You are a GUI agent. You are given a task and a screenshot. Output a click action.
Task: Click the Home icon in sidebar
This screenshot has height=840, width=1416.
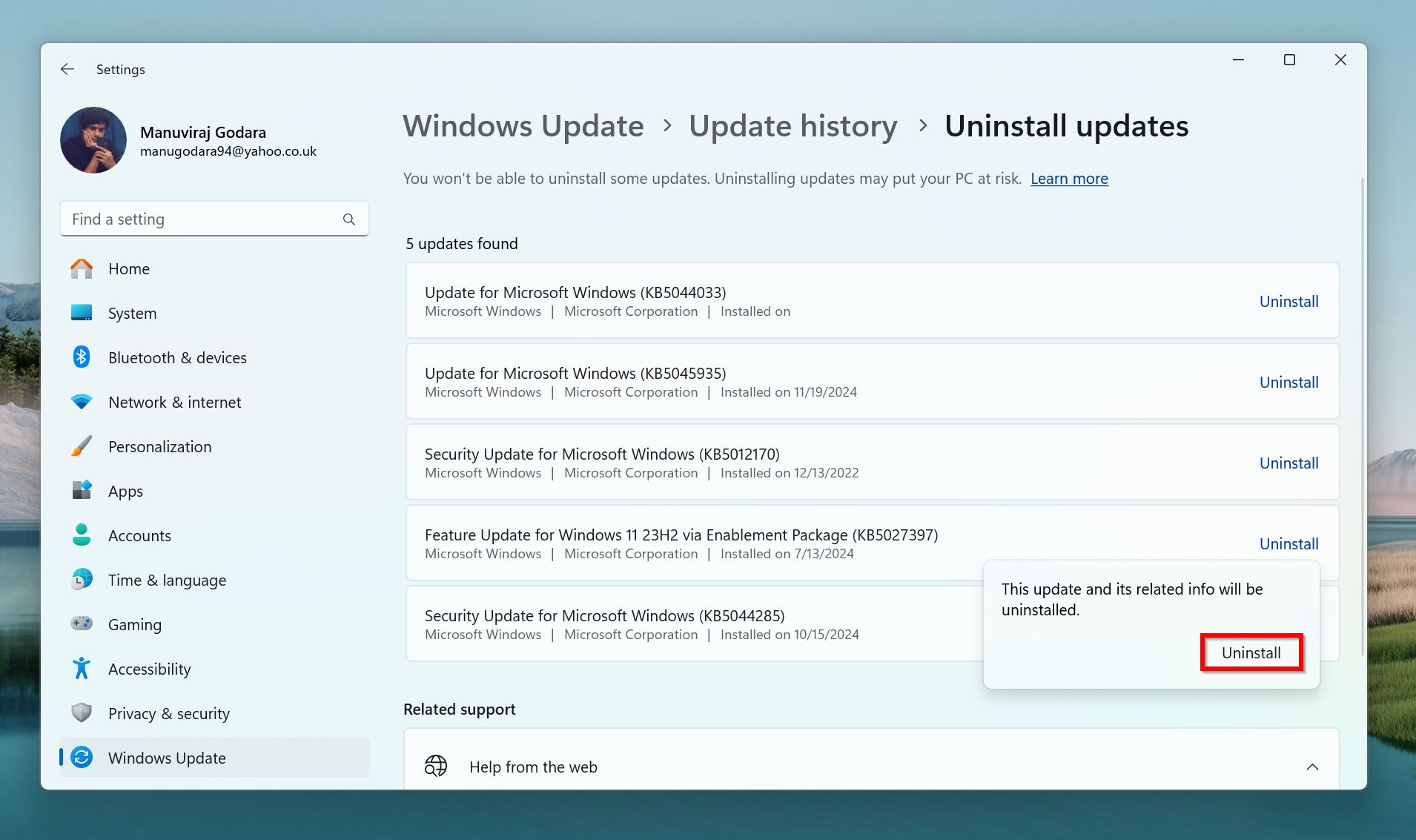tap(82, 268)
